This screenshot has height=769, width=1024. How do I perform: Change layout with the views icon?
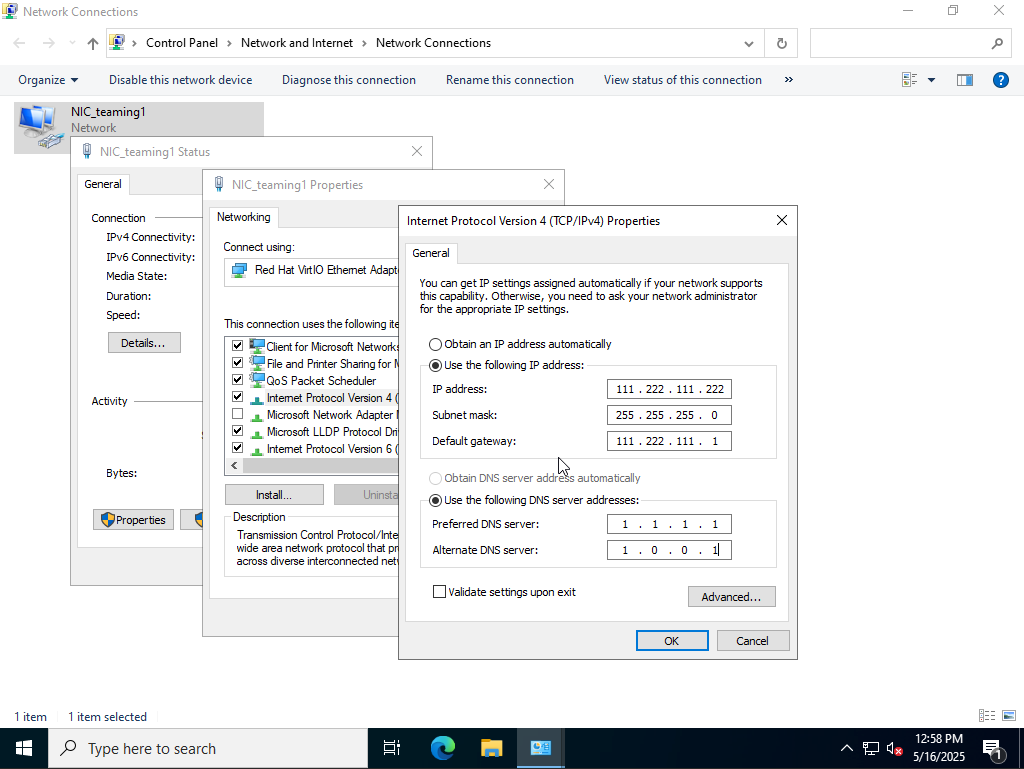[x=913, y=79]
